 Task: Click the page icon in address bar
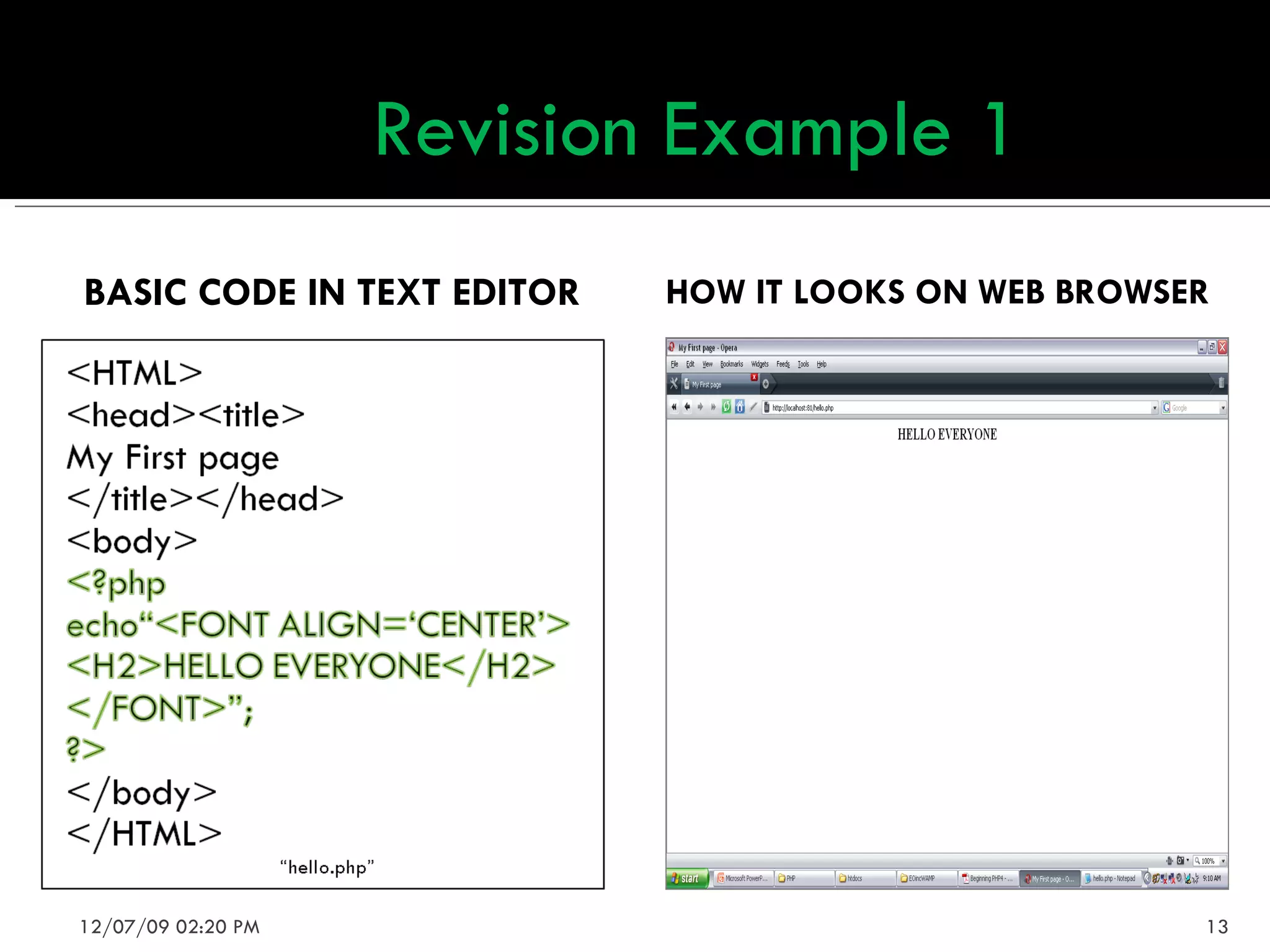pos(766,408)
